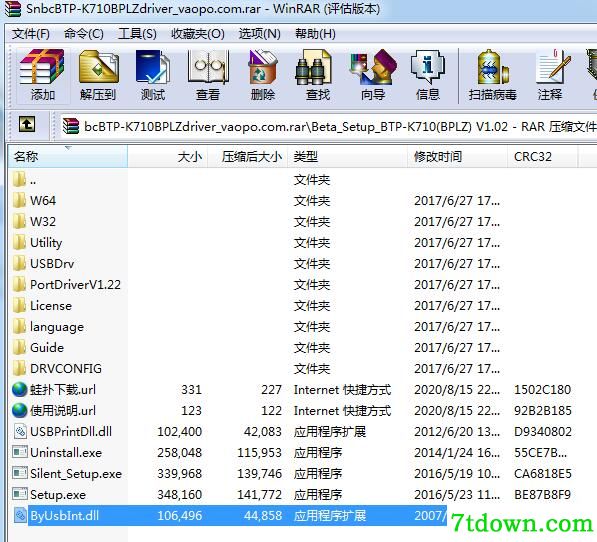Sort by the 名称 column header
Screen dimensions: 597x542
click(x=68, y=156)
